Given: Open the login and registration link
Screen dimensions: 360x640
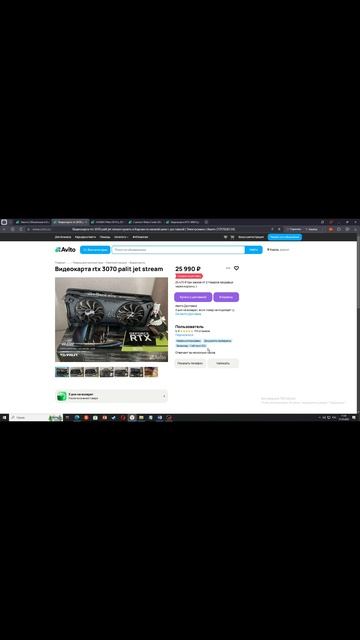Looking at the screenshot, I should (251, 237).
